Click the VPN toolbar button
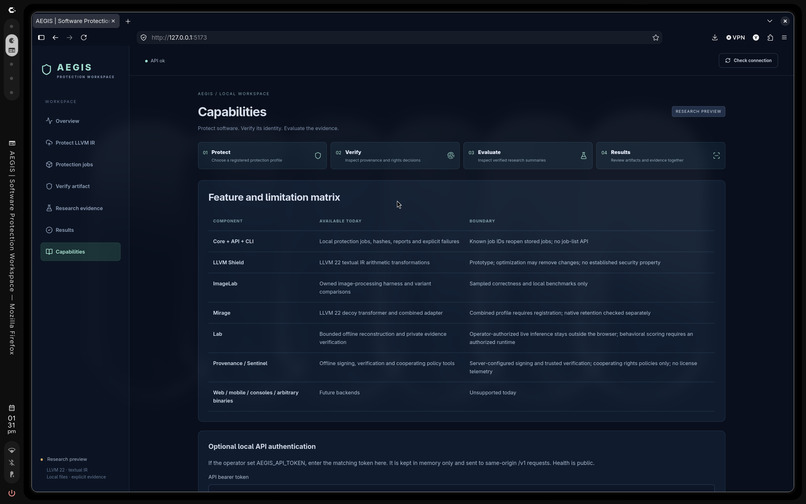This screenshot has height=504, width=806. (735, 38)
